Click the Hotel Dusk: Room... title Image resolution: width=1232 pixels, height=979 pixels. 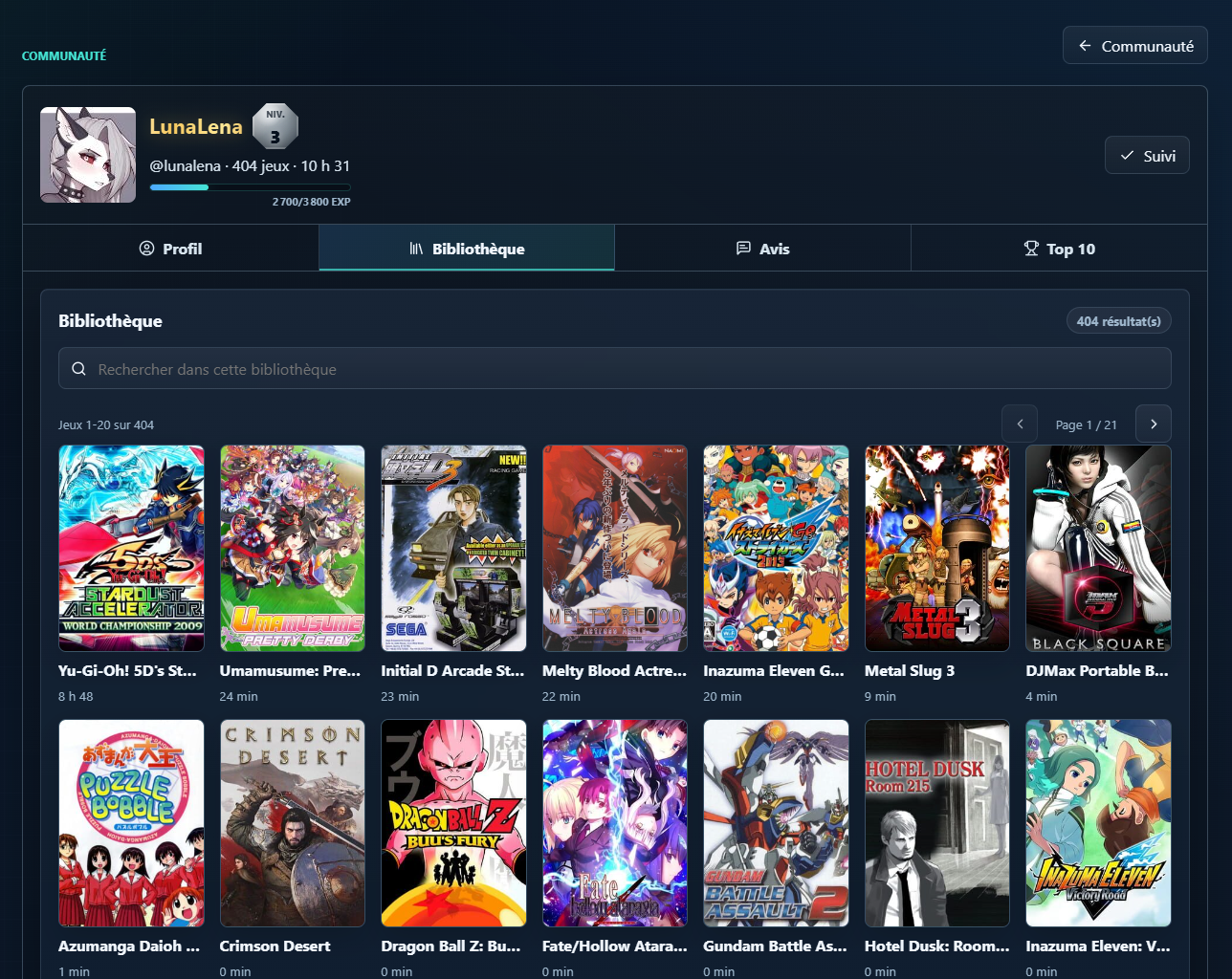[x=937, y=946]
